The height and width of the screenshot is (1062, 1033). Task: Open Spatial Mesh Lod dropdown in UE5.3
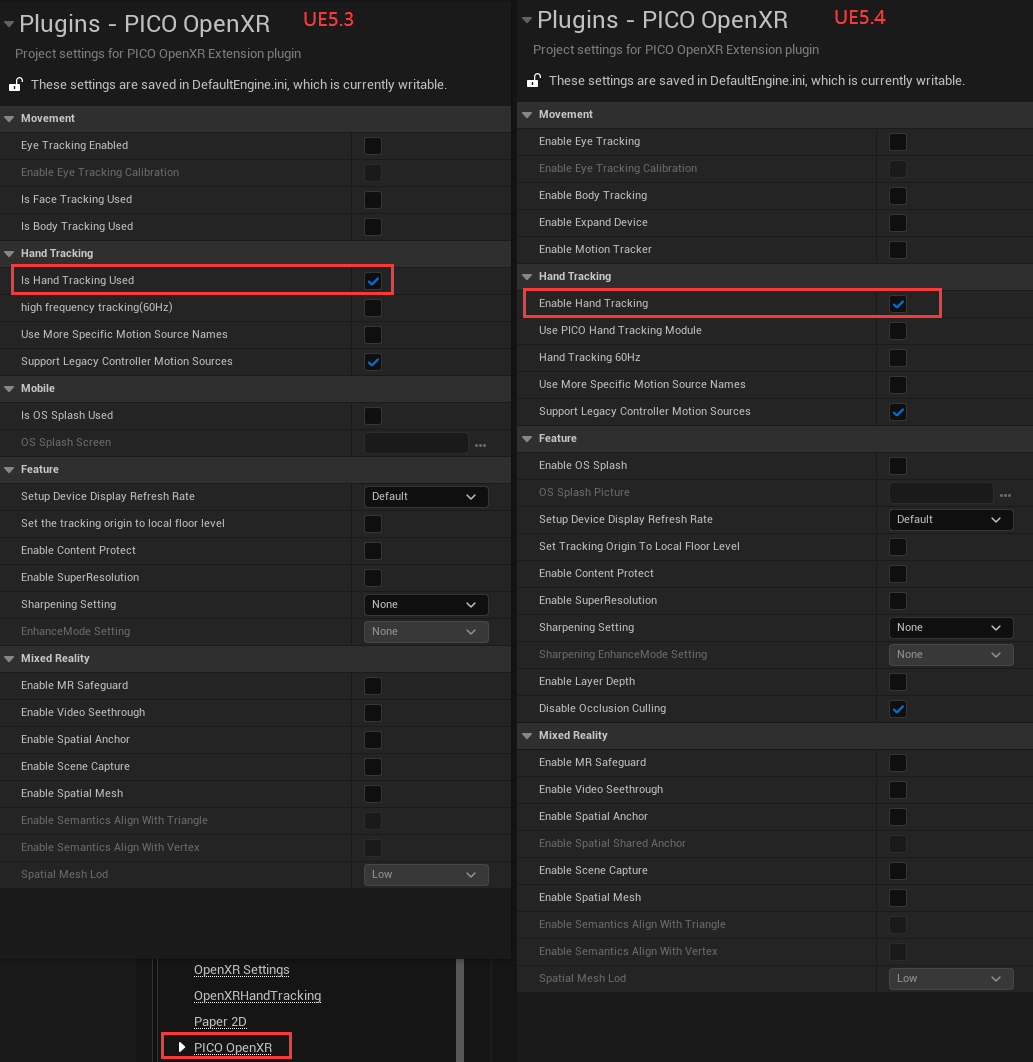426,874
